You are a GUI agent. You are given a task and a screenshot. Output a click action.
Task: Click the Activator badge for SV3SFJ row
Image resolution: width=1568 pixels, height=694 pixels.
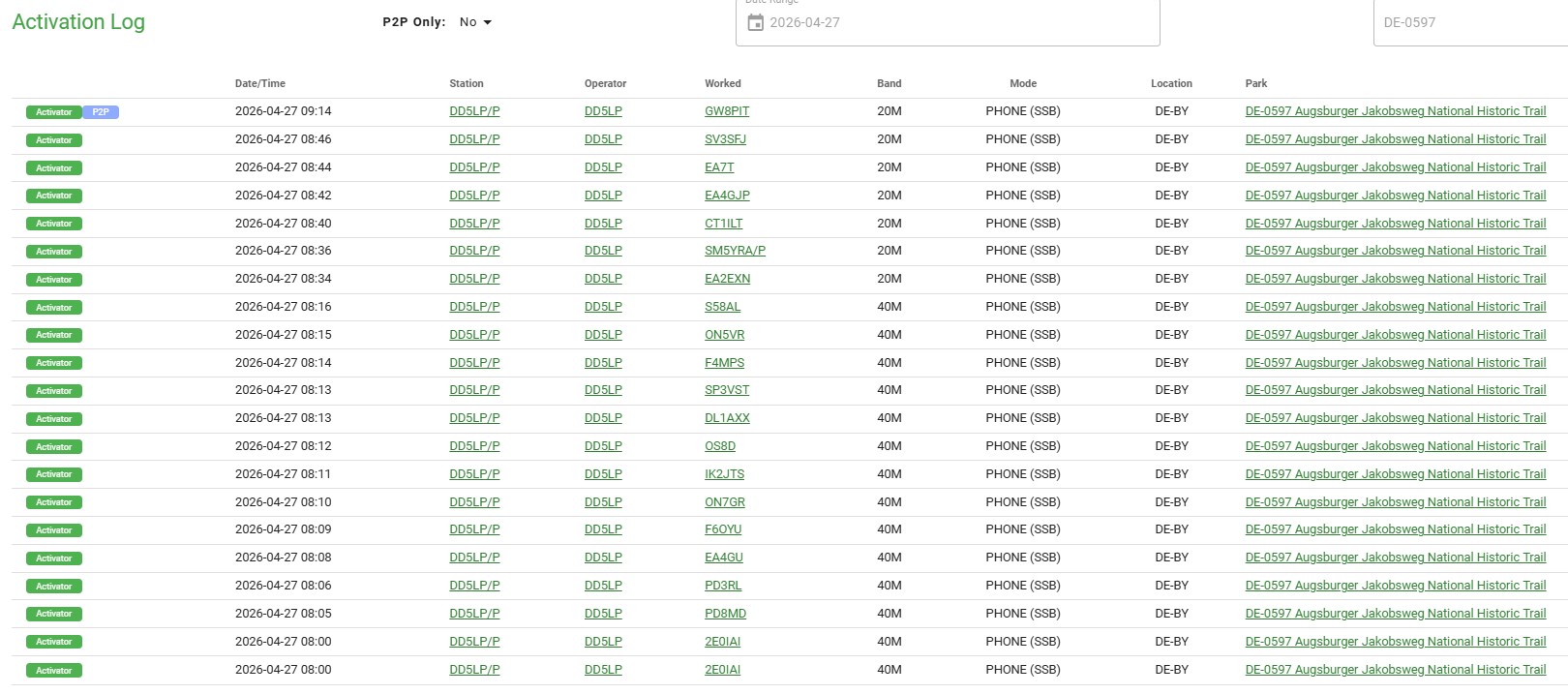pos(54,140)
